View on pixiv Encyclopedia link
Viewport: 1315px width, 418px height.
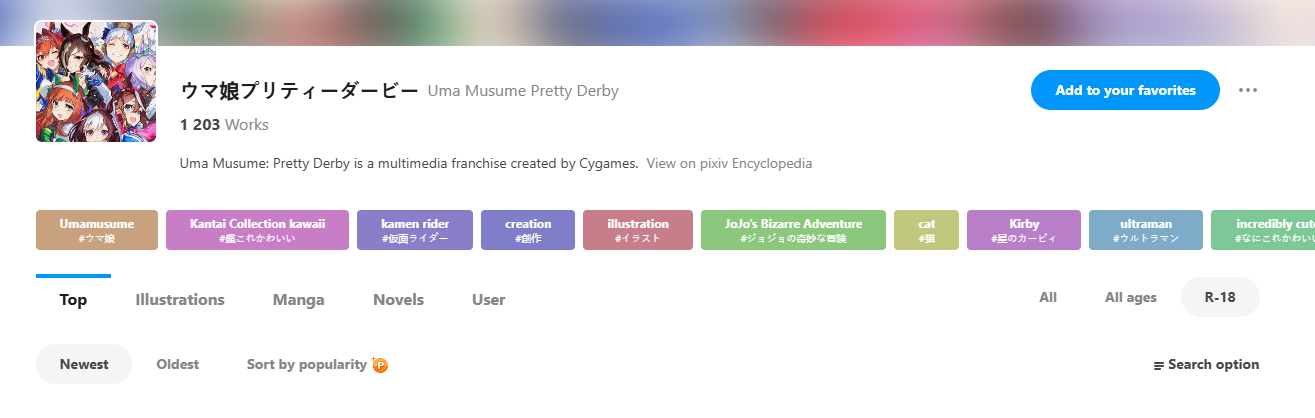point(729,163)
